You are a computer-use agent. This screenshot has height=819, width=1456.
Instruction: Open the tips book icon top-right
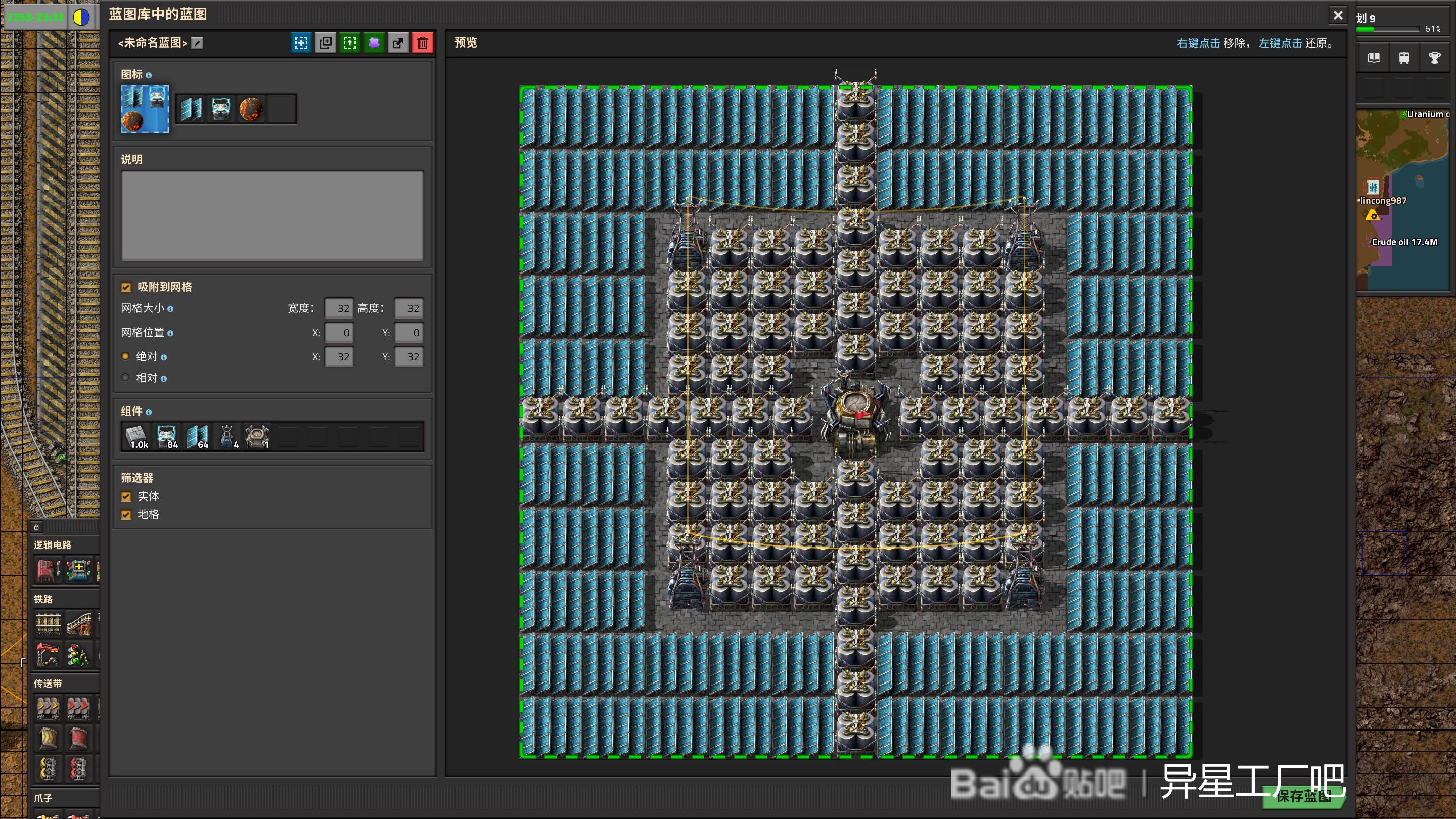tap(1374, 58)
